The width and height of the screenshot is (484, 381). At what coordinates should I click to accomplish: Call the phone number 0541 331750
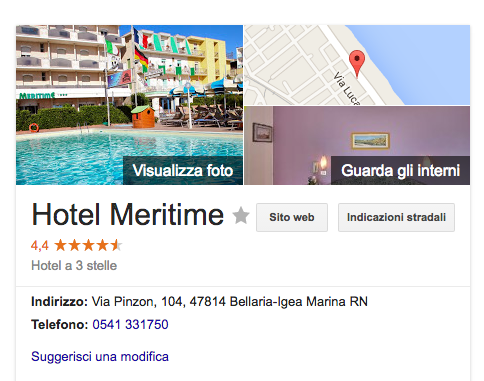[130, 324]
